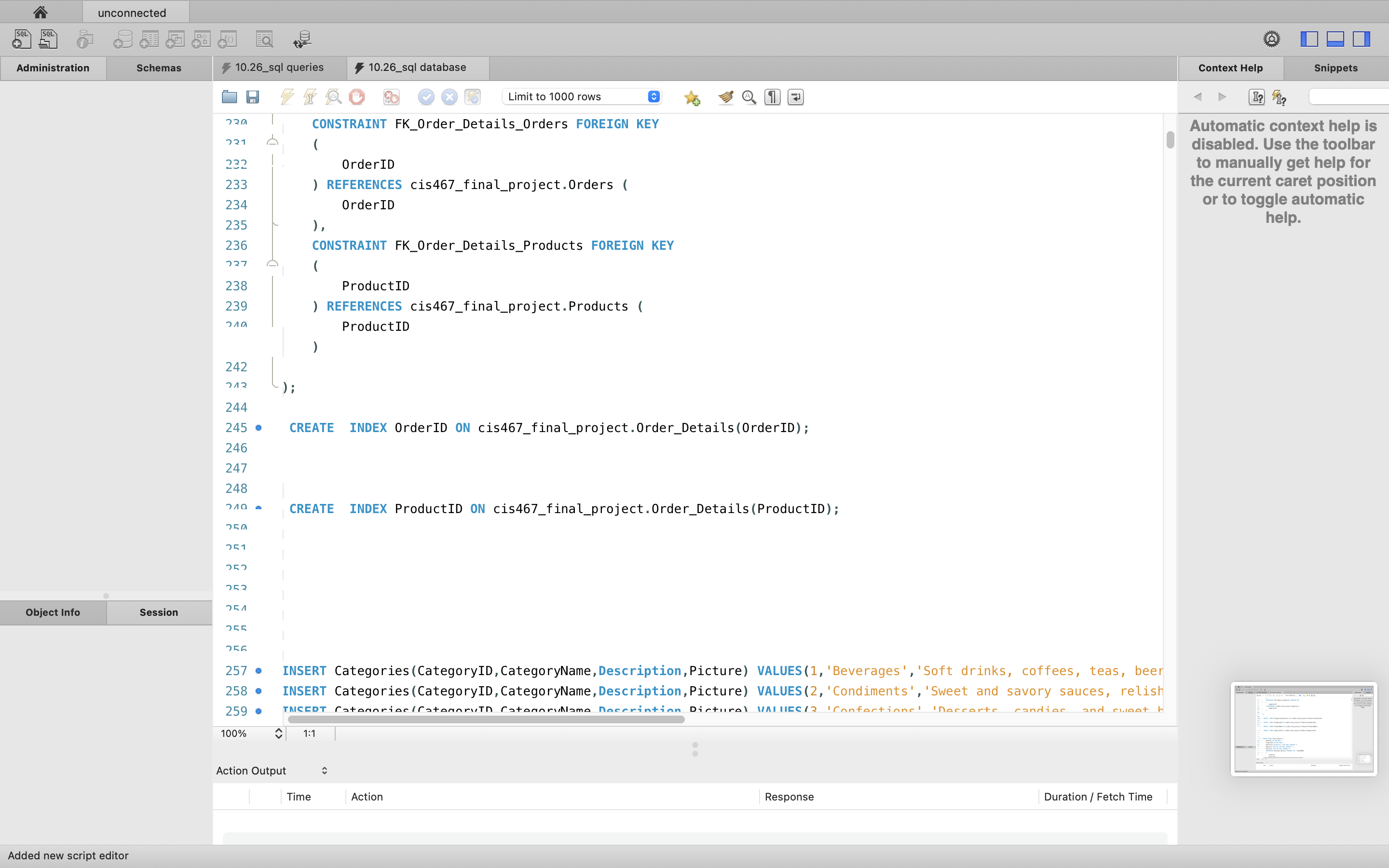Screen dimensions: 1389x868
Task: Open the search table data tool
Action: pos(265,39)
